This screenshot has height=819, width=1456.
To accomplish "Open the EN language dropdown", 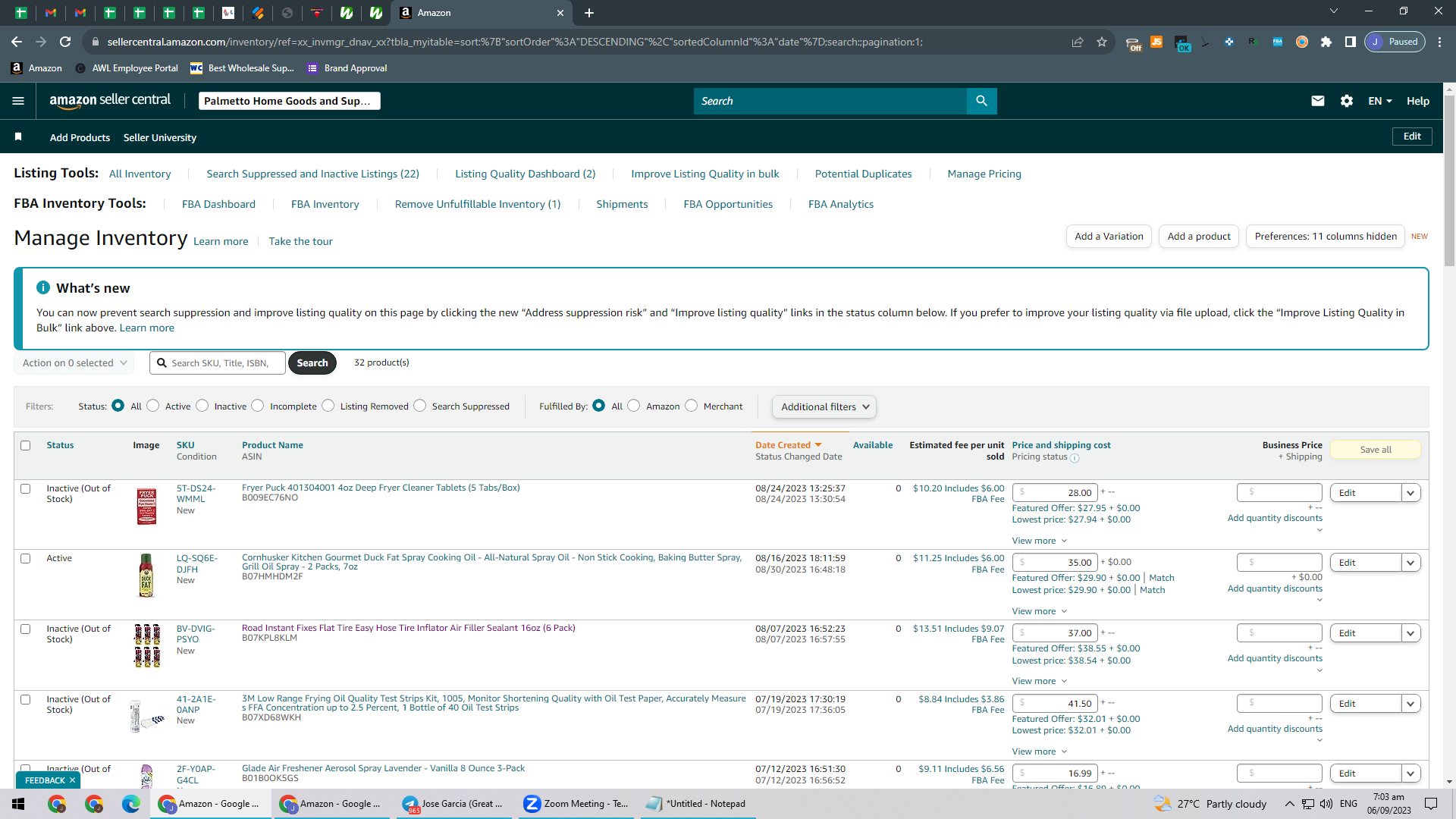I will click(x=1380, y=101).
